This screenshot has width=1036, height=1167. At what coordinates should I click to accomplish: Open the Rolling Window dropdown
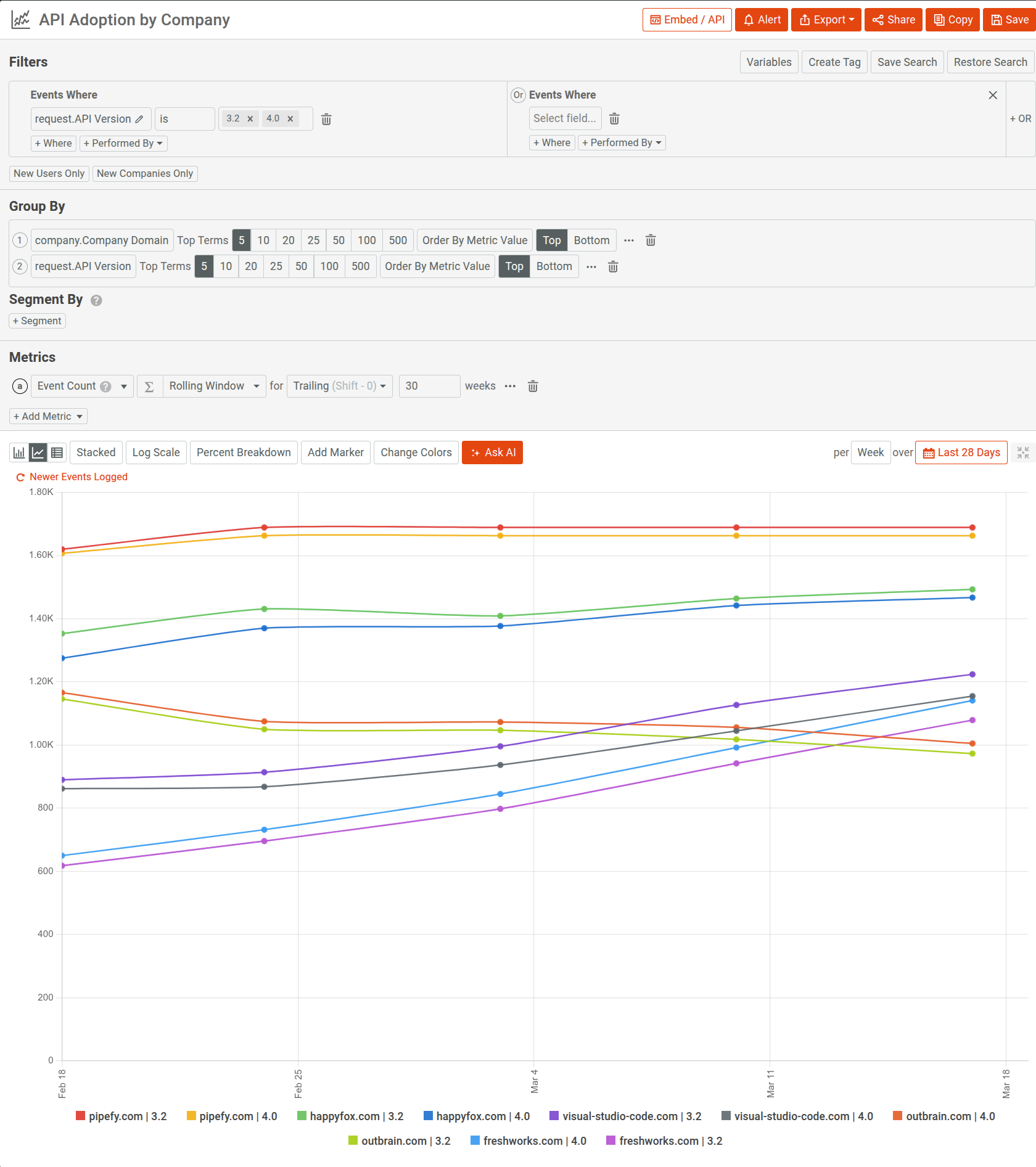click(214, 386)
